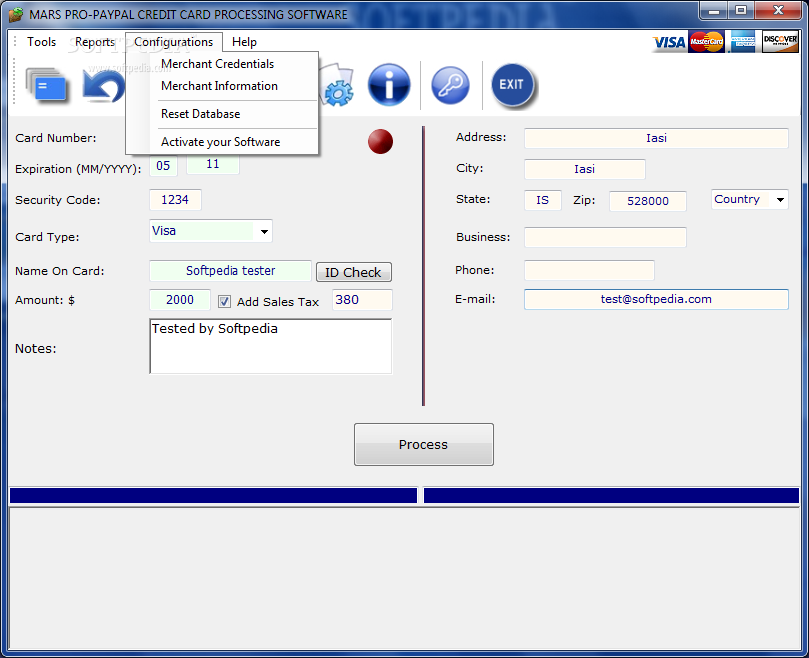Click the right dark blue status bar

tap(611, 495)
